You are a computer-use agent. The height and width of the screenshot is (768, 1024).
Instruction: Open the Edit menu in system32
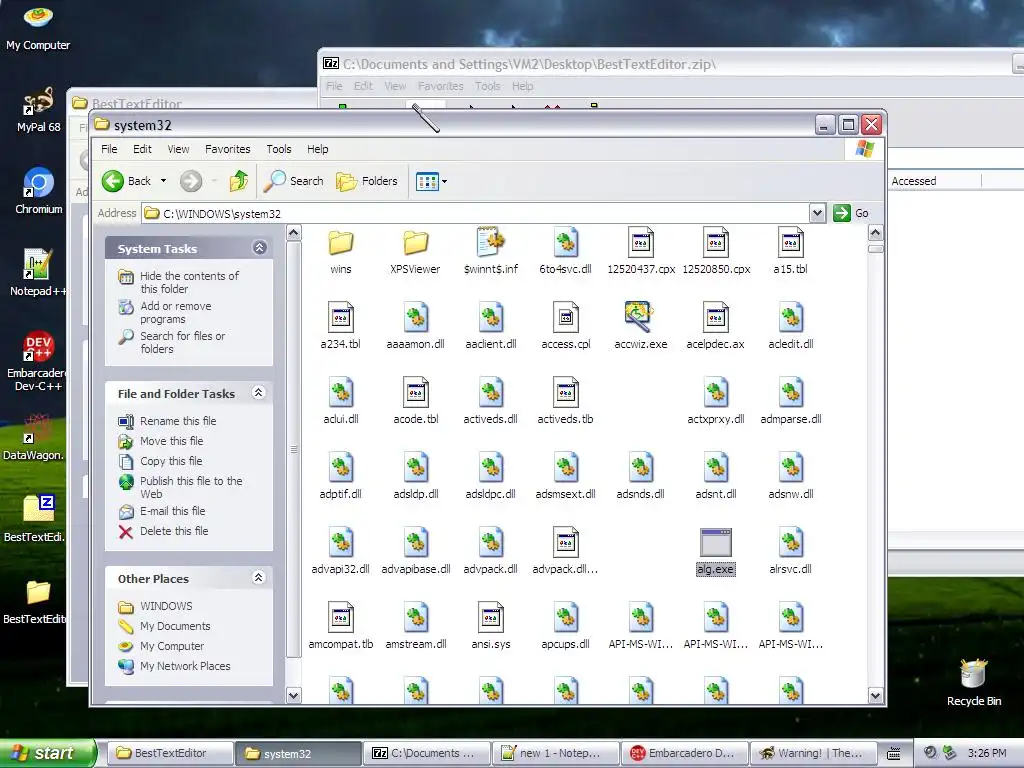(142, 149)
